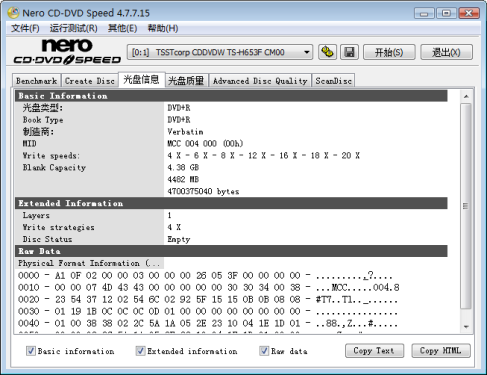
Task: Click the raw data row 0040
Action: coord(207,323)
